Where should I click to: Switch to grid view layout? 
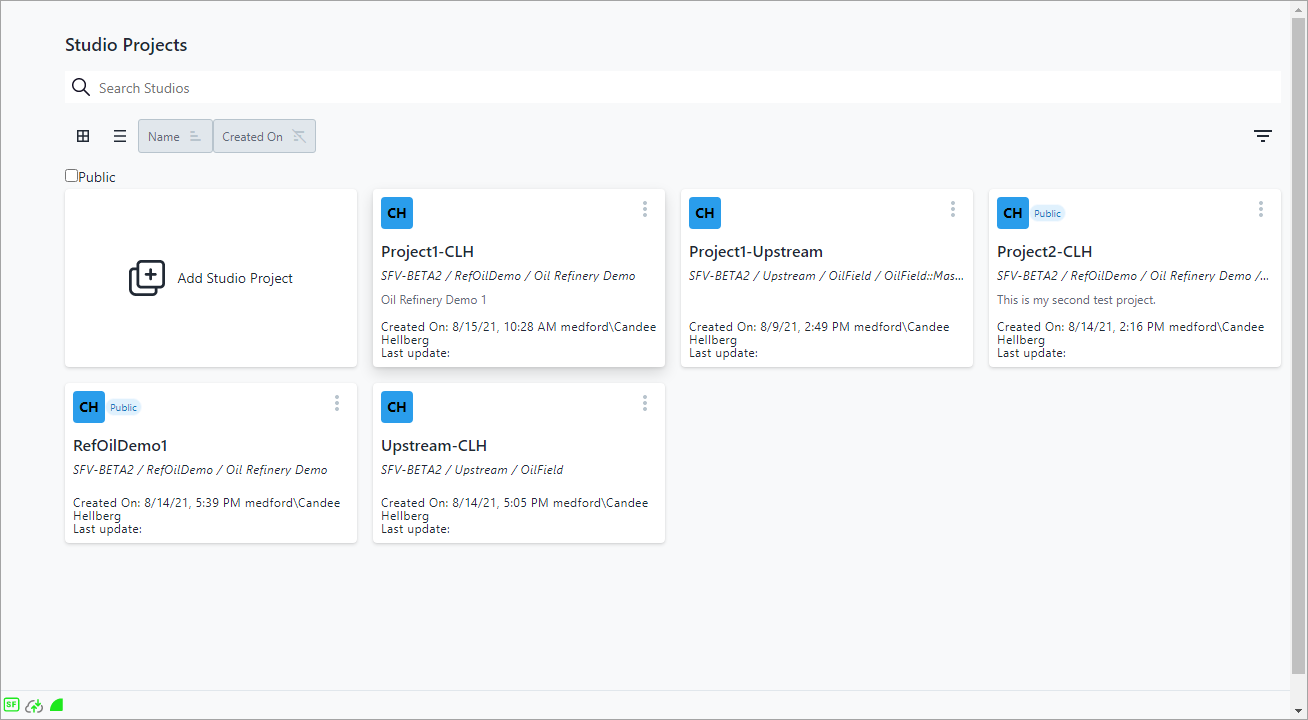[83, 136]
